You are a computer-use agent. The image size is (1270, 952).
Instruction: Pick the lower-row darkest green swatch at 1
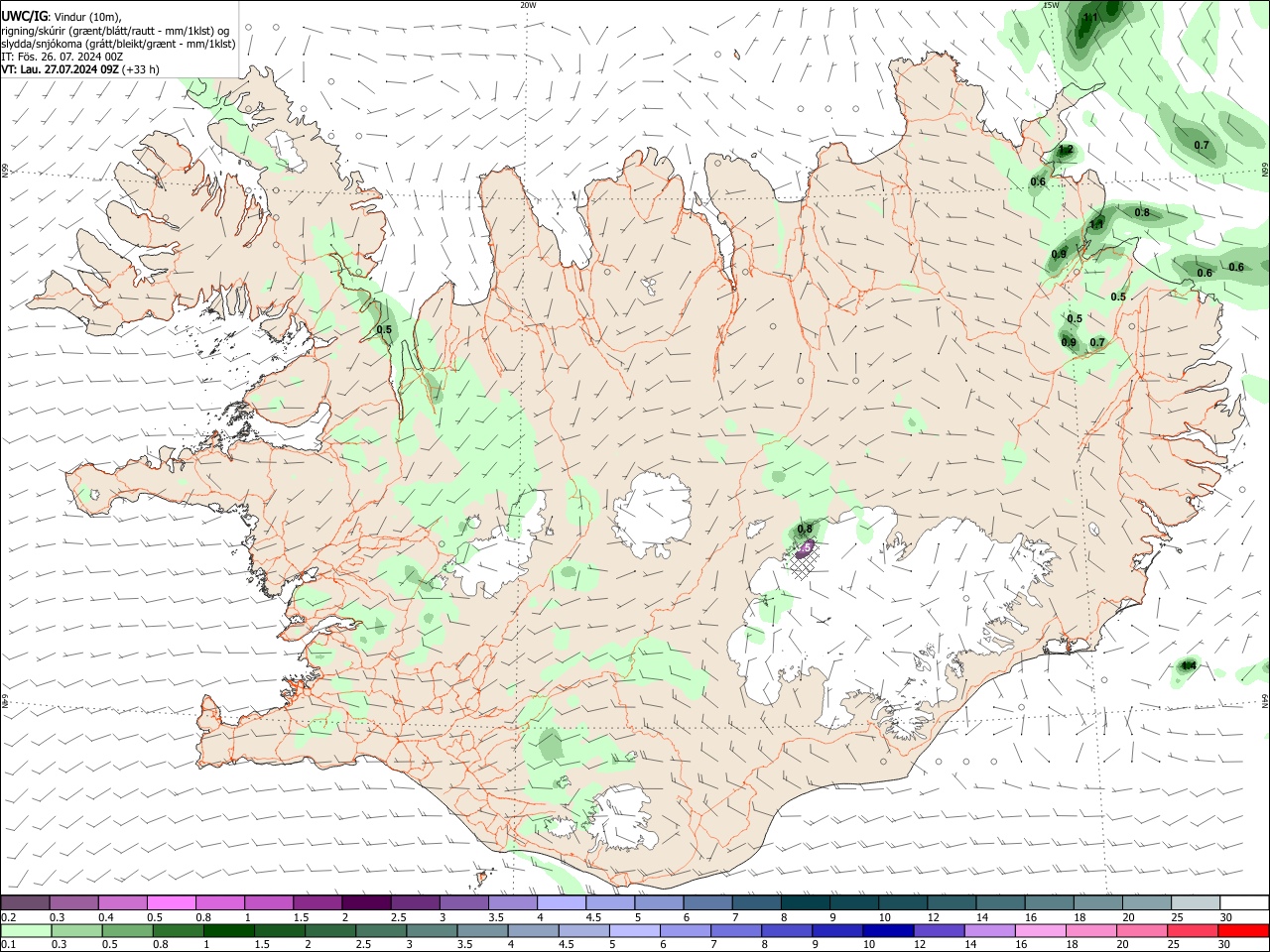[x=229, y=930]
